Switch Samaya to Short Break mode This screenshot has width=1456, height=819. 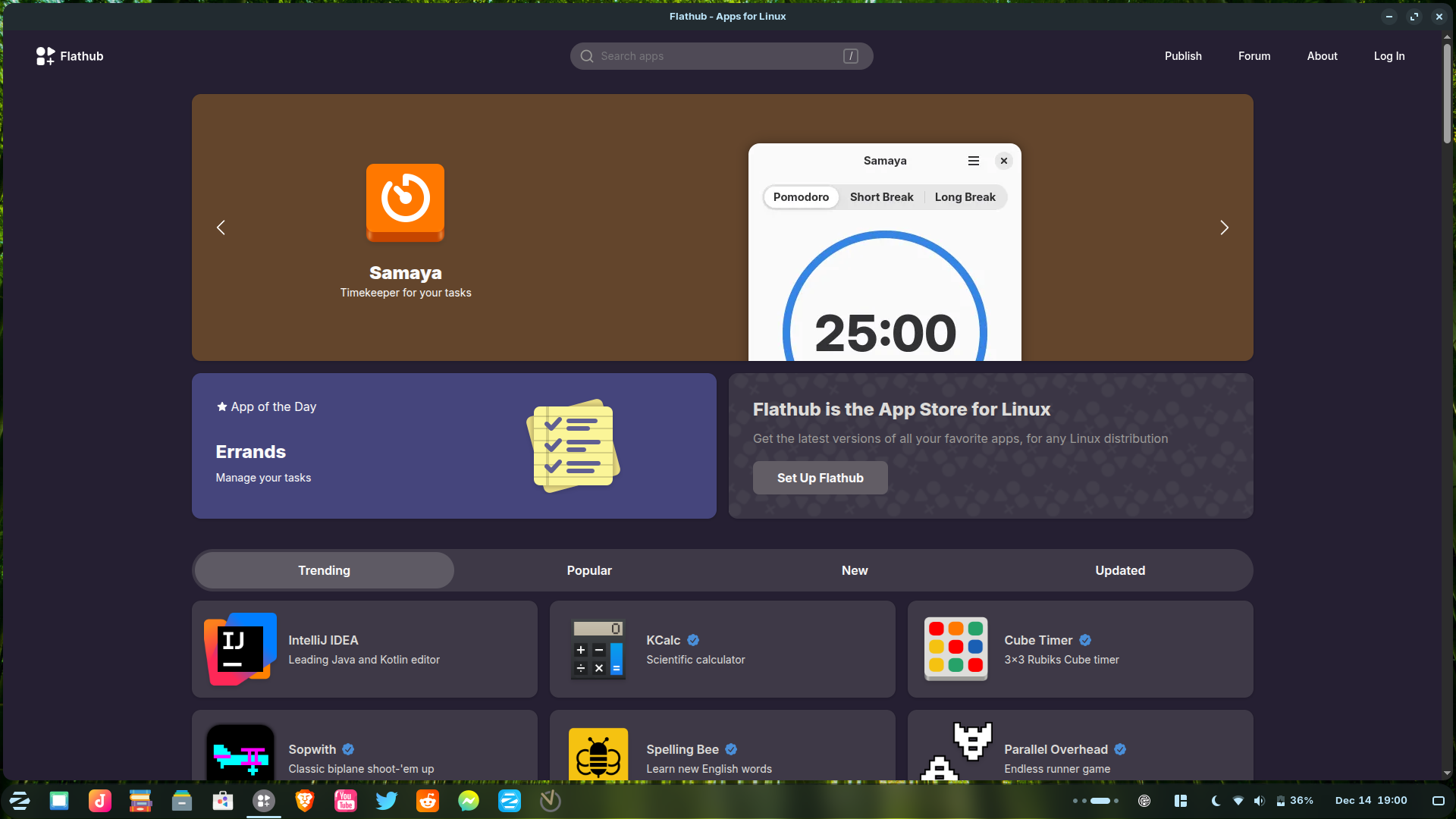(x=881, y=196)
